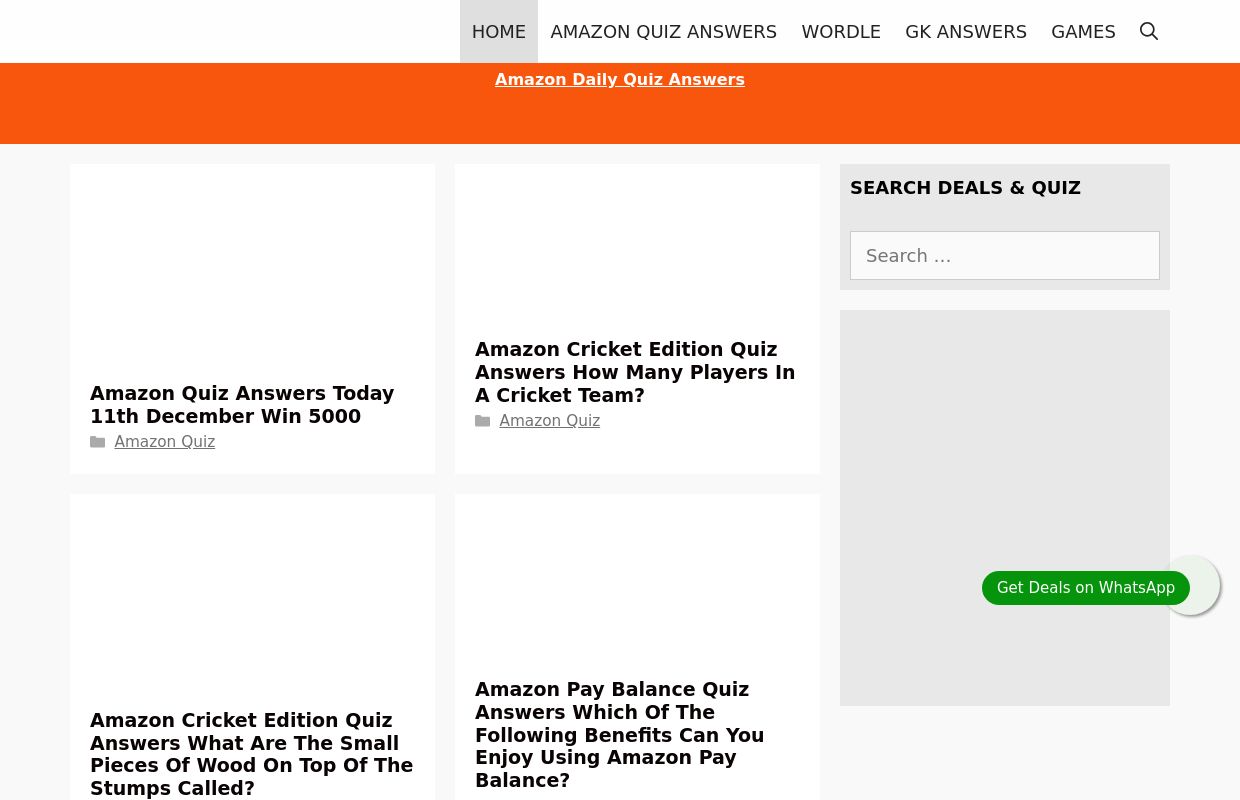This screenshot has height=800, width=1240.
Task: Open the GAMES menu item
Action: (1083, 32)
